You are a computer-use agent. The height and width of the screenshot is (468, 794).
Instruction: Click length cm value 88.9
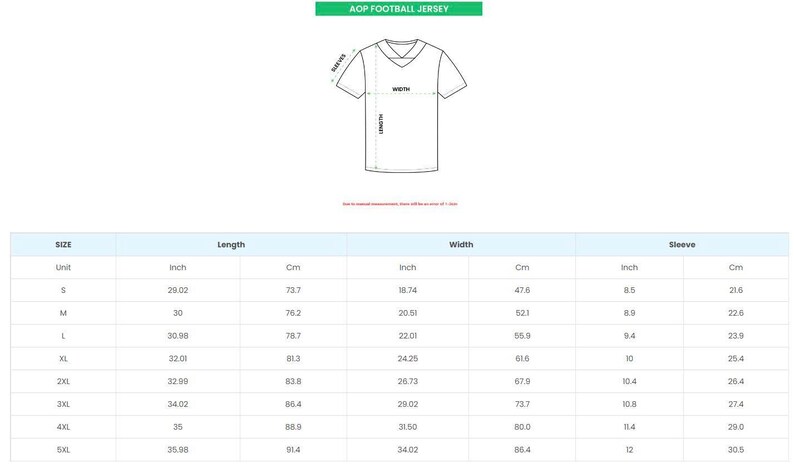pos(293,427)
